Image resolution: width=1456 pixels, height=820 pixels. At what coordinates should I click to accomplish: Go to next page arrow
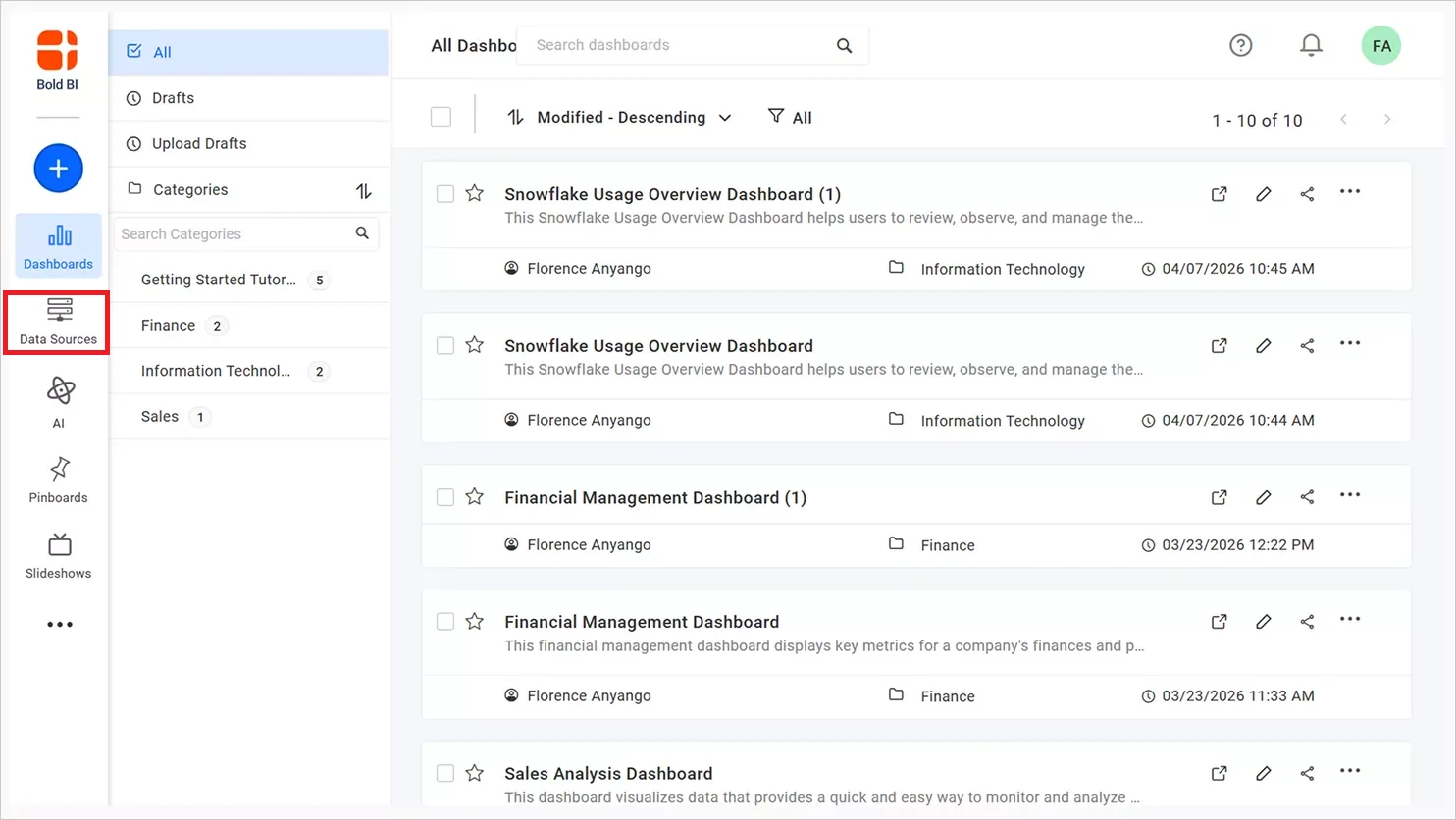1386,119
